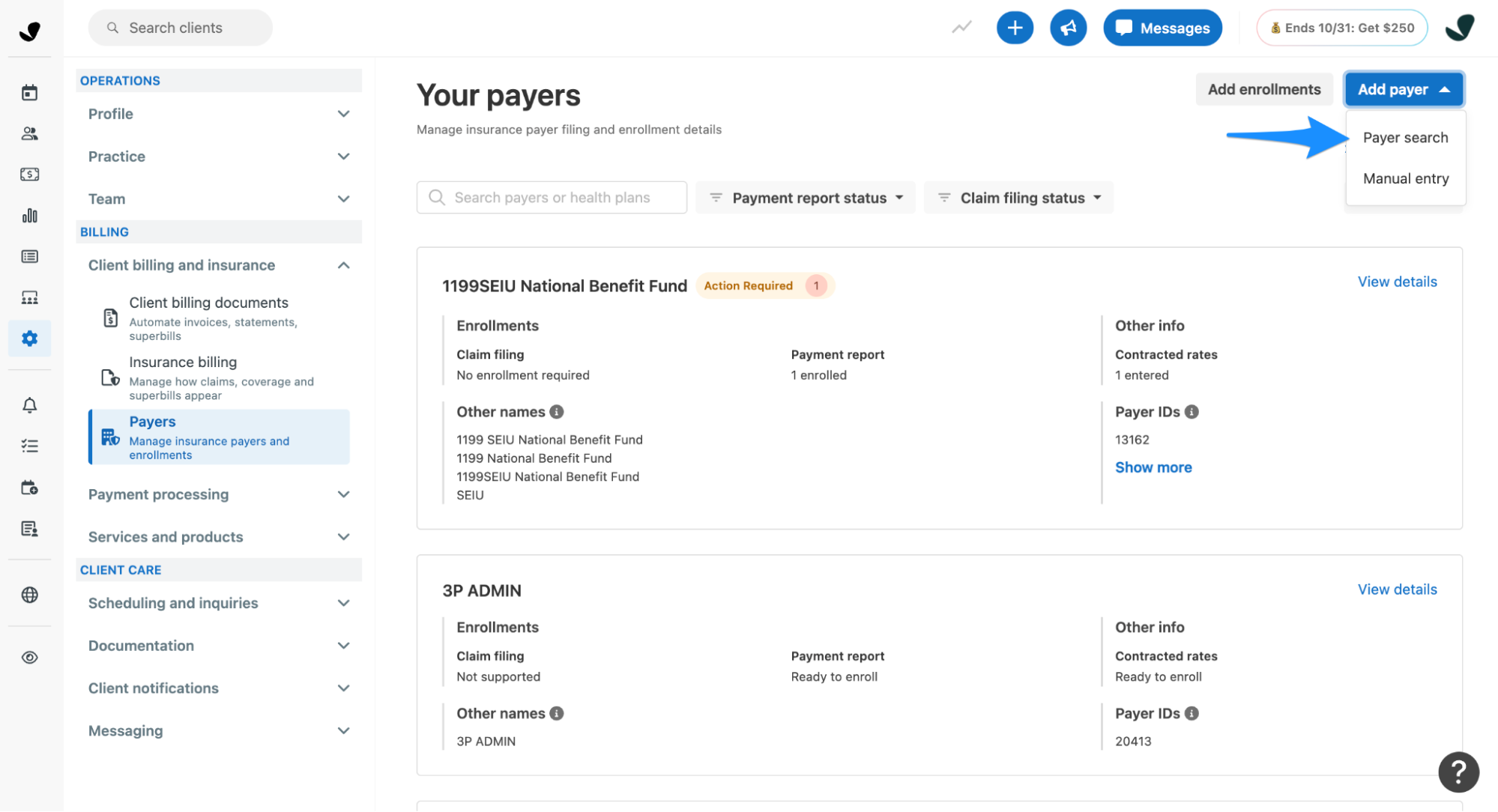Open the settings gear icon
The height and width of the screenshot is (812, 1498).
[29, 339]
